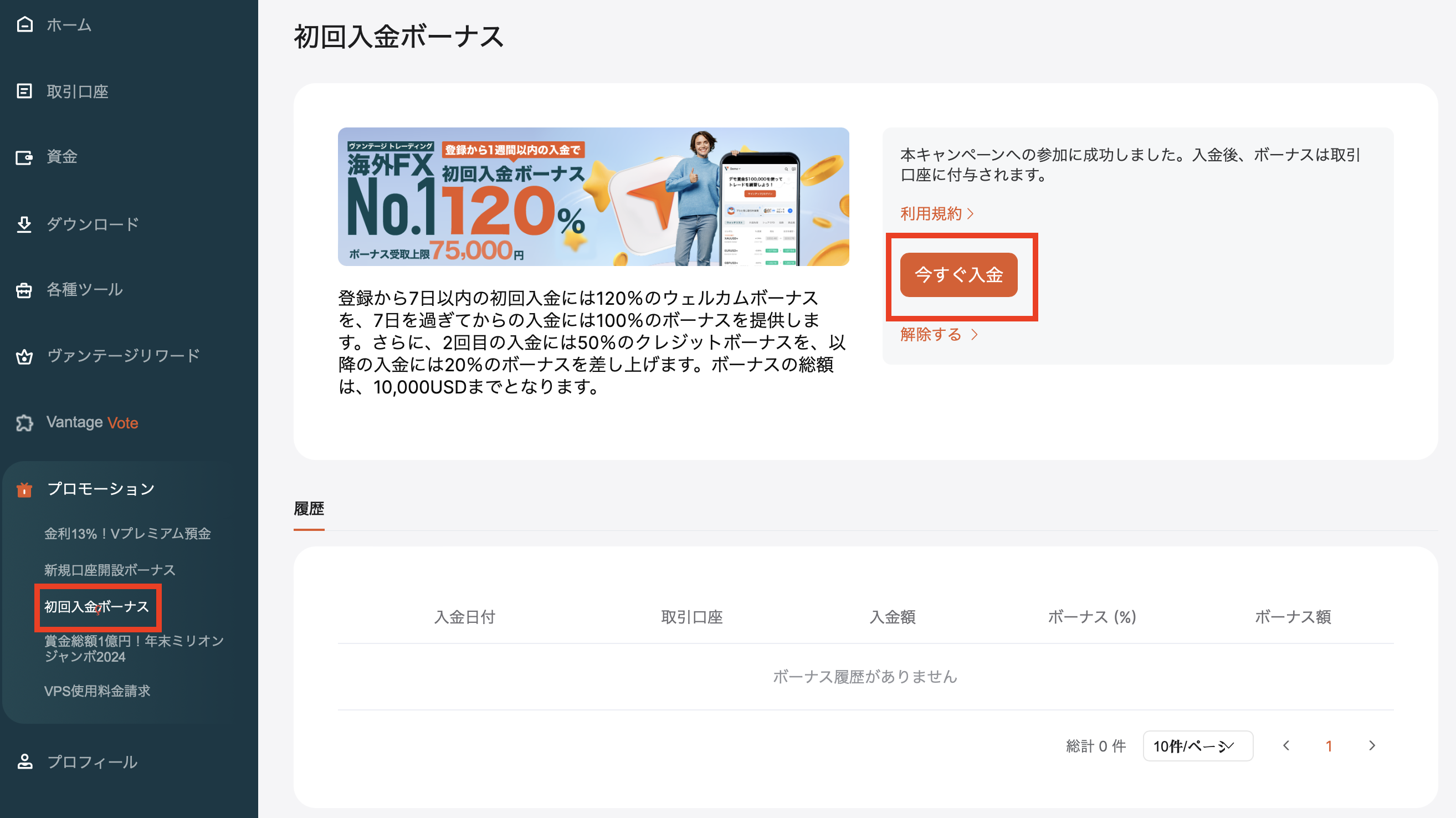Screen dimensions: 1456x818
Task: Select 金利13%！Vプレミアム預金 promotion
Action: coord(128,534)
